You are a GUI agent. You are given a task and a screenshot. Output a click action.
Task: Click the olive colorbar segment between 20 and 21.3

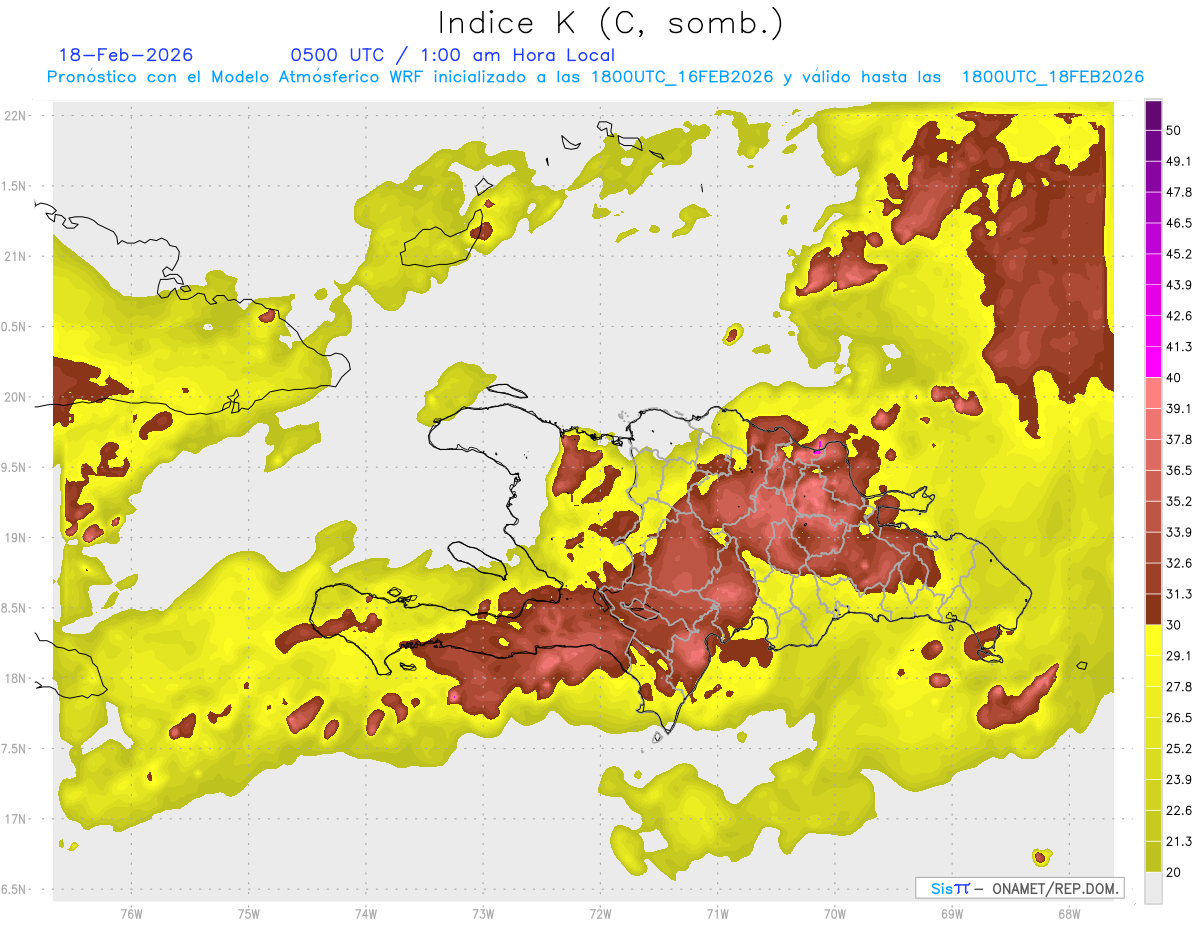pyautogui.click(x=1153, y=855)
